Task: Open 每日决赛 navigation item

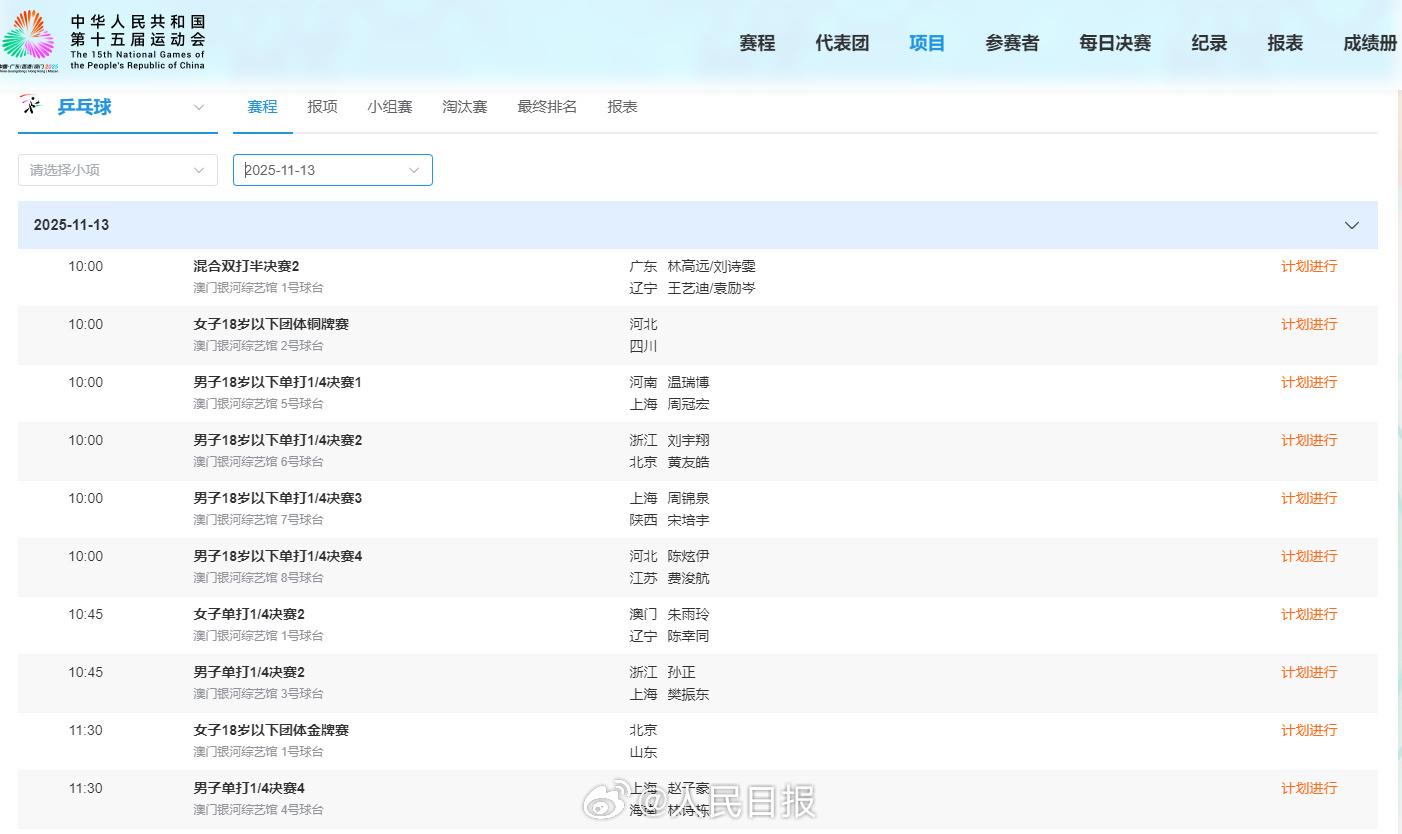Action: (1115, 43)
